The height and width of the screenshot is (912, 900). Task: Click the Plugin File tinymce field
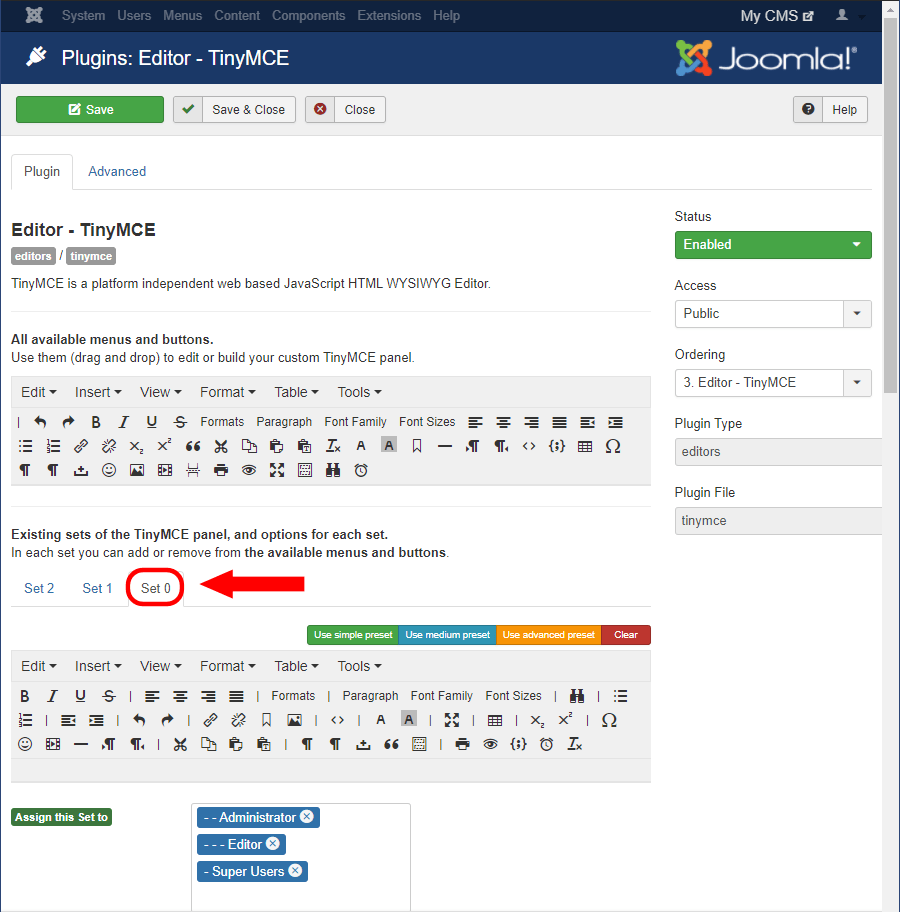778,521
